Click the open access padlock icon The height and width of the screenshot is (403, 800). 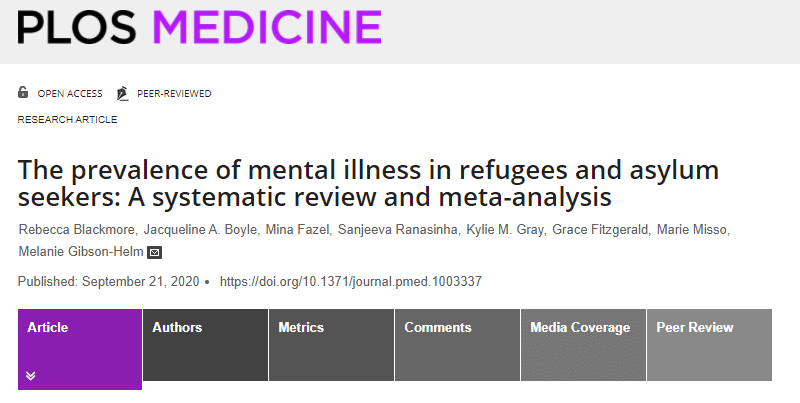click(23, 92)
